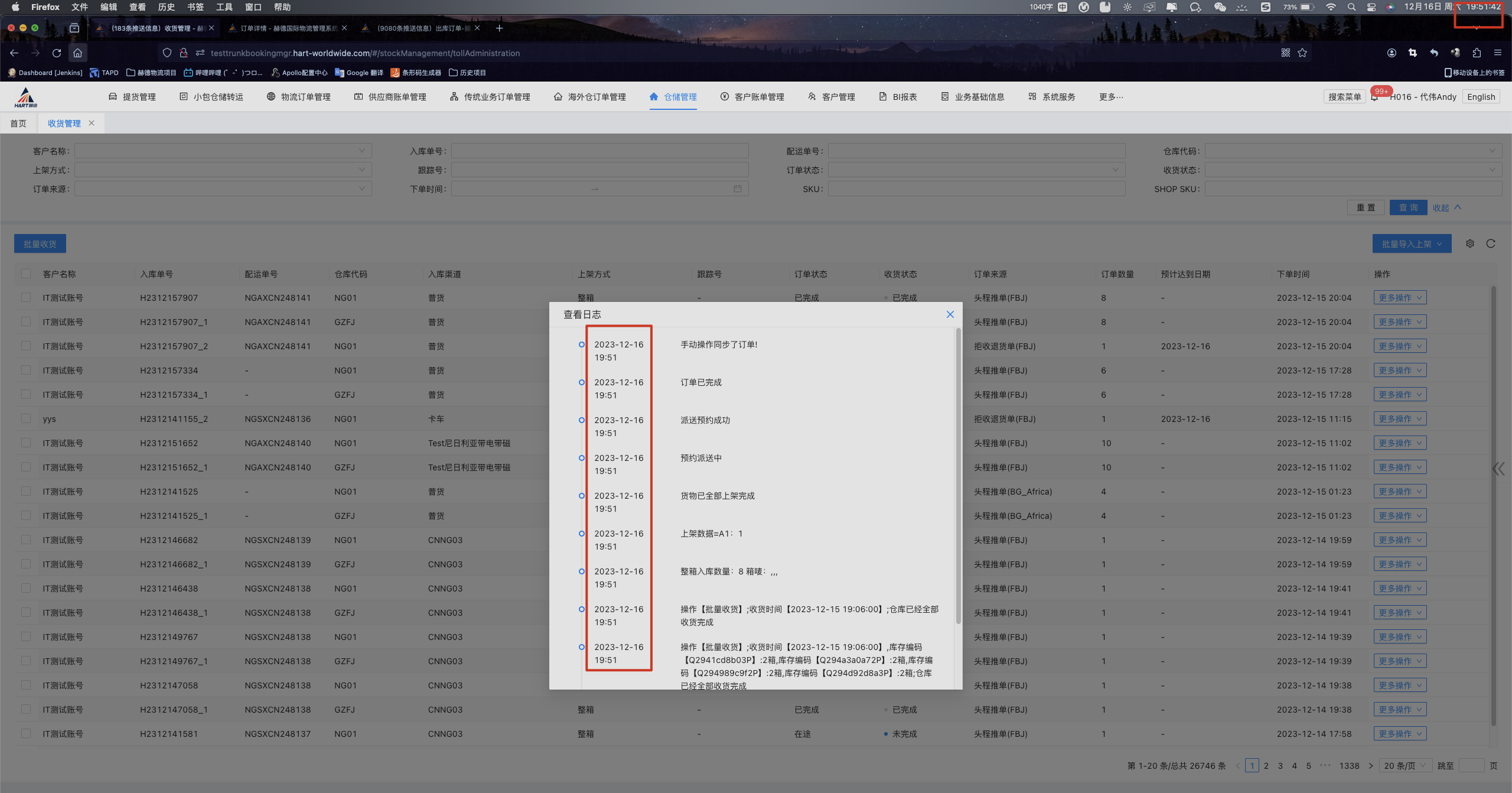1512x793 pixels.
Task: Click the browser reload page icon
Action: [x=57, y=53]
